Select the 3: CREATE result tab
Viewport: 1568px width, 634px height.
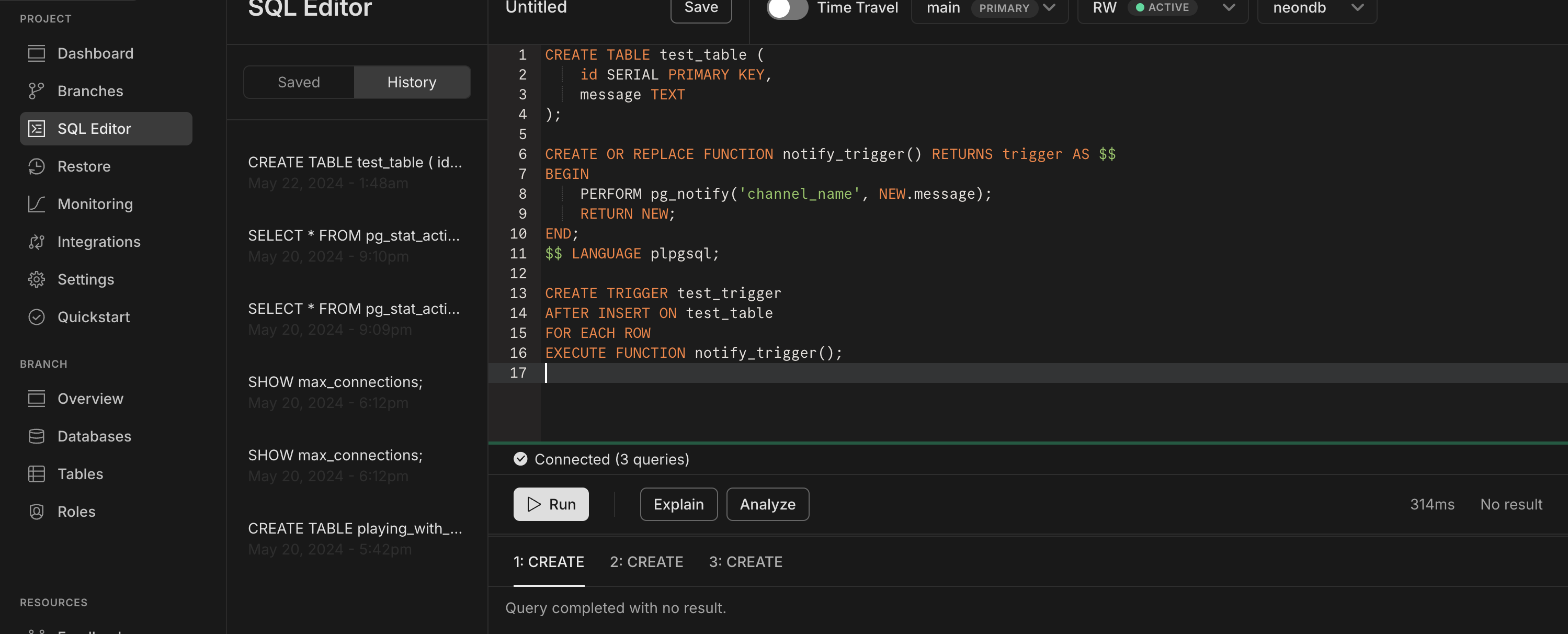(x=746, y=562)
